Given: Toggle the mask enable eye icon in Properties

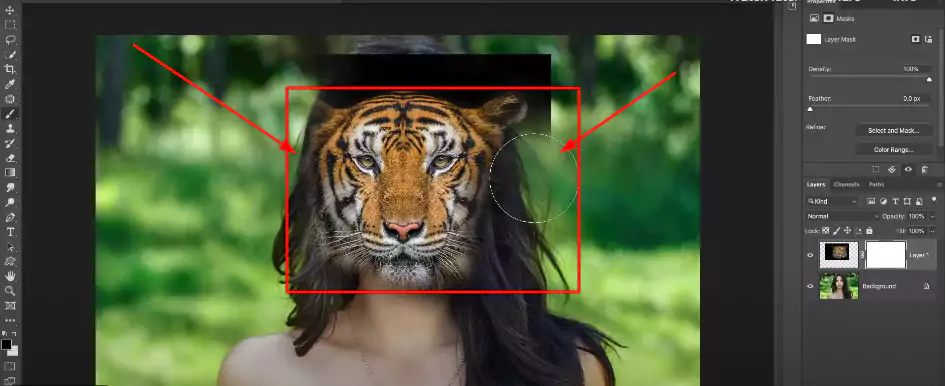Looking at the screenshot, I should pos(908,169).
